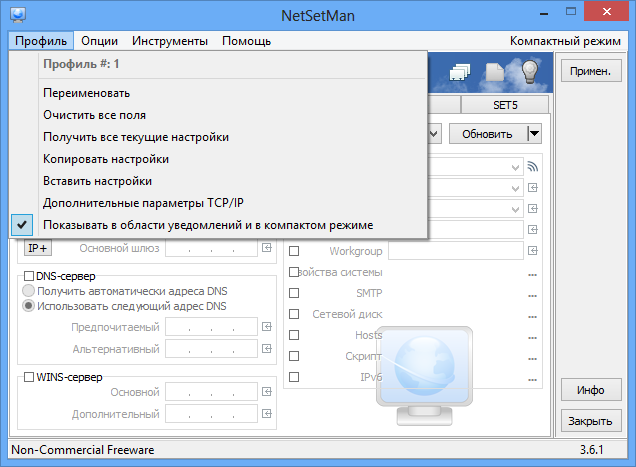
Task: Open WiFi management signal icon
Action: [x=533, y=166]
